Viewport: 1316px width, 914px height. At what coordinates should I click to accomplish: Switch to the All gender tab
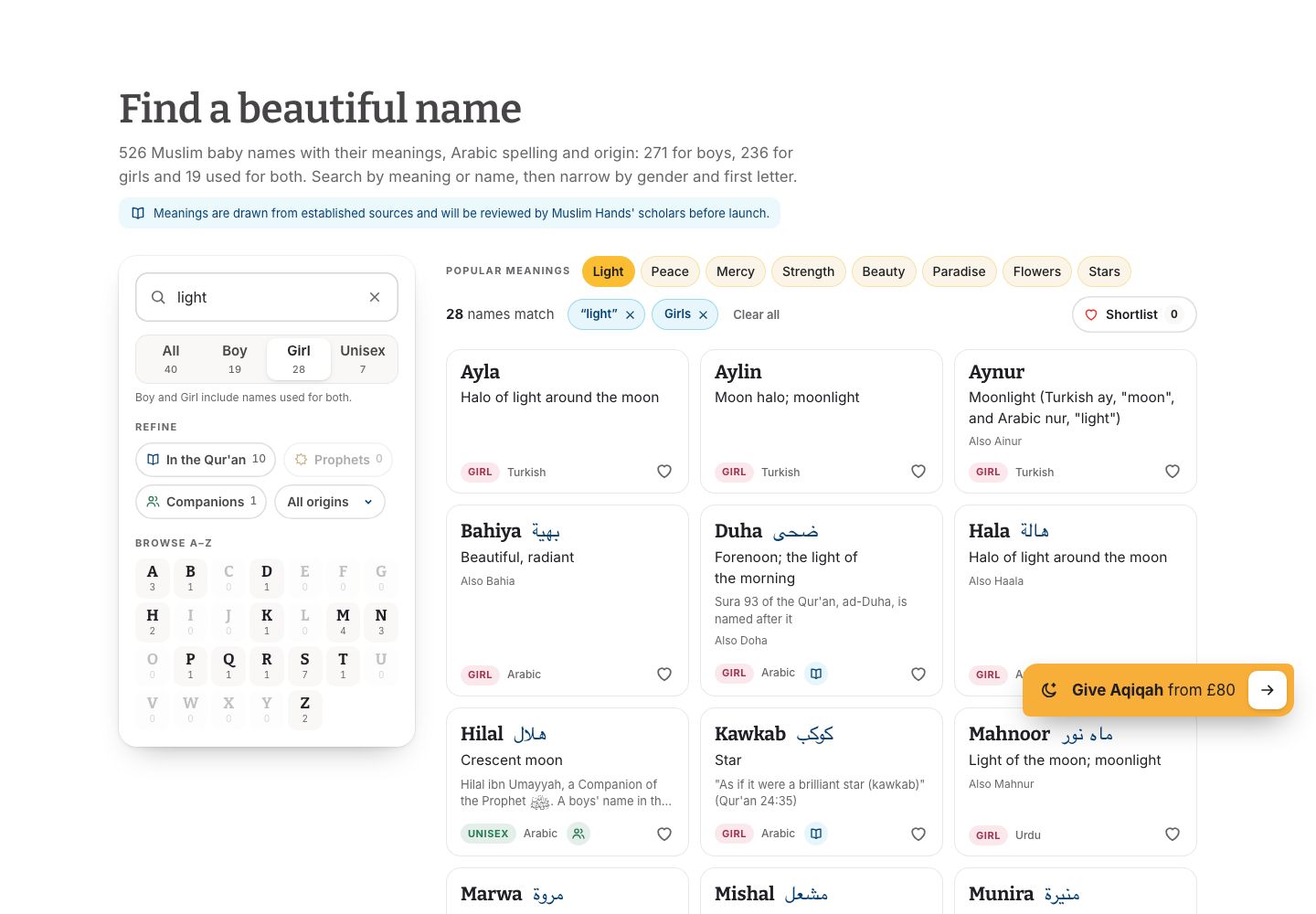(x=171, y=359)
